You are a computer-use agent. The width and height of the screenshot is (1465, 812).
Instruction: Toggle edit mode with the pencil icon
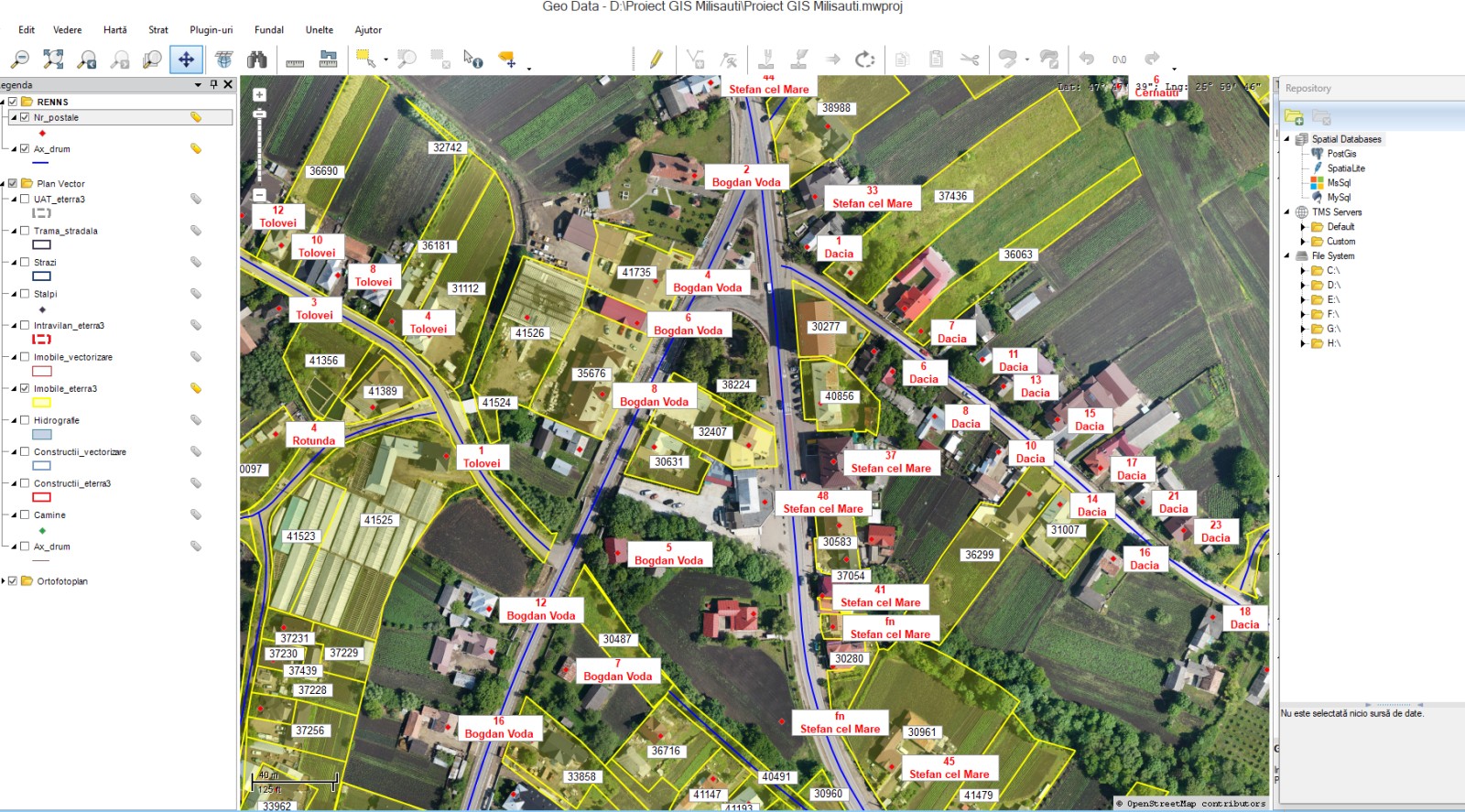656,60
